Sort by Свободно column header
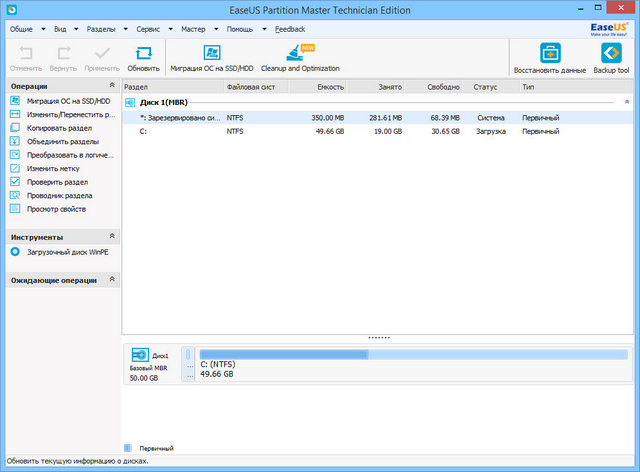The image size is (640, 472). [433, 87]
